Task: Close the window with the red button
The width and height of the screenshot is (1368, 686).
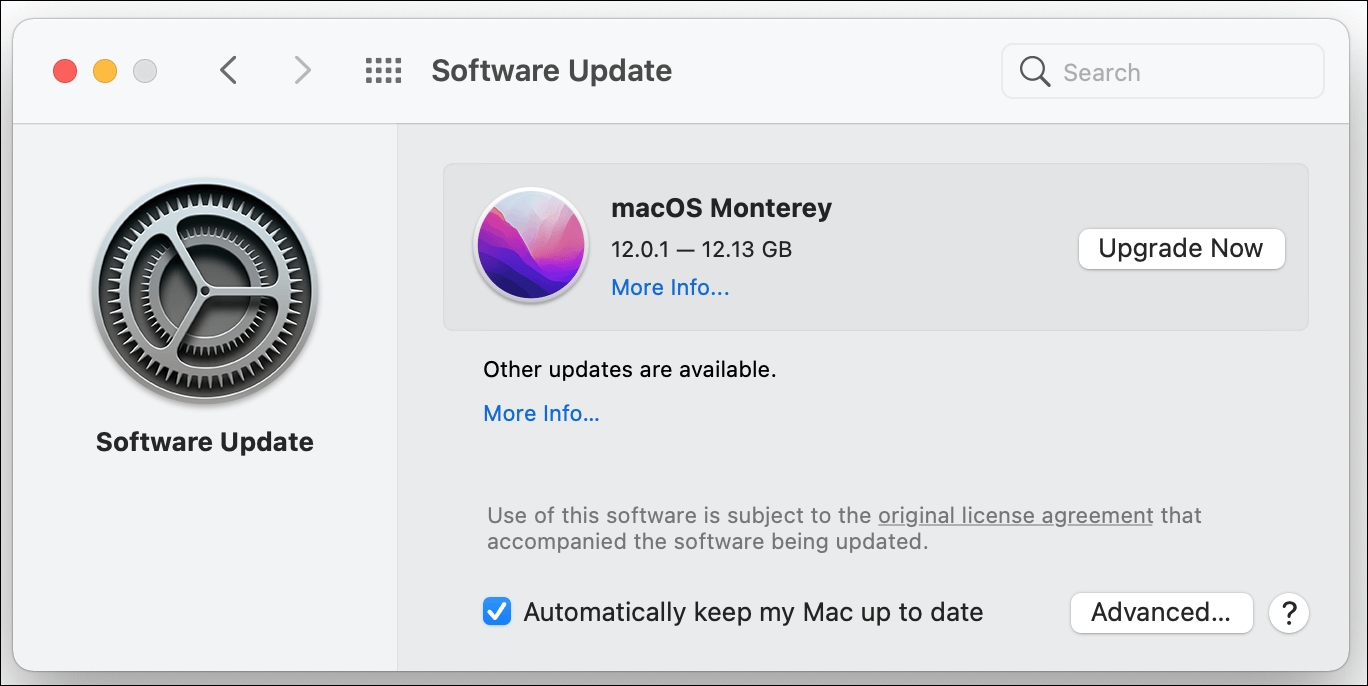Action: tap(65, 71)
